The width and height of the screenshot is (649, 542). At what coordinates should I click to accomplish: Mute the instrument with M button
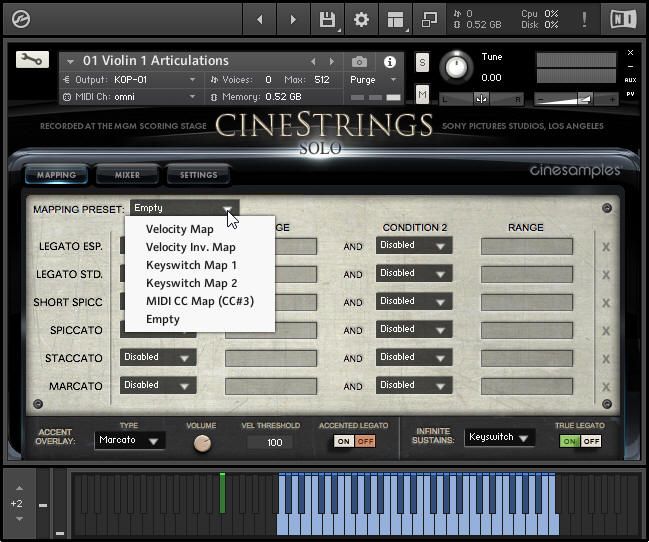click(x=422, y=95)
